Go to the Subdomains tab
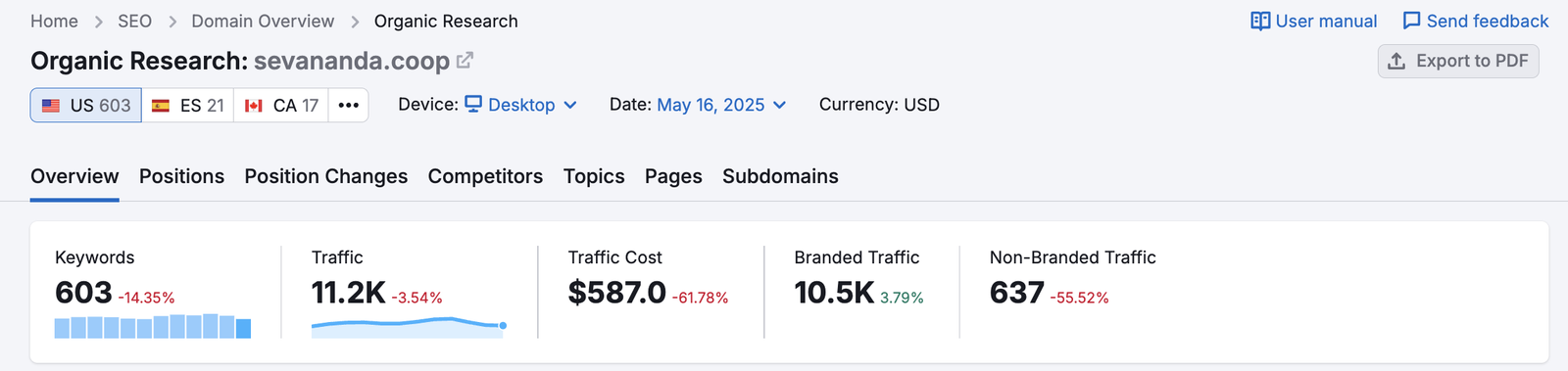The image size is (1568, 371). click(x=780, y=176)
